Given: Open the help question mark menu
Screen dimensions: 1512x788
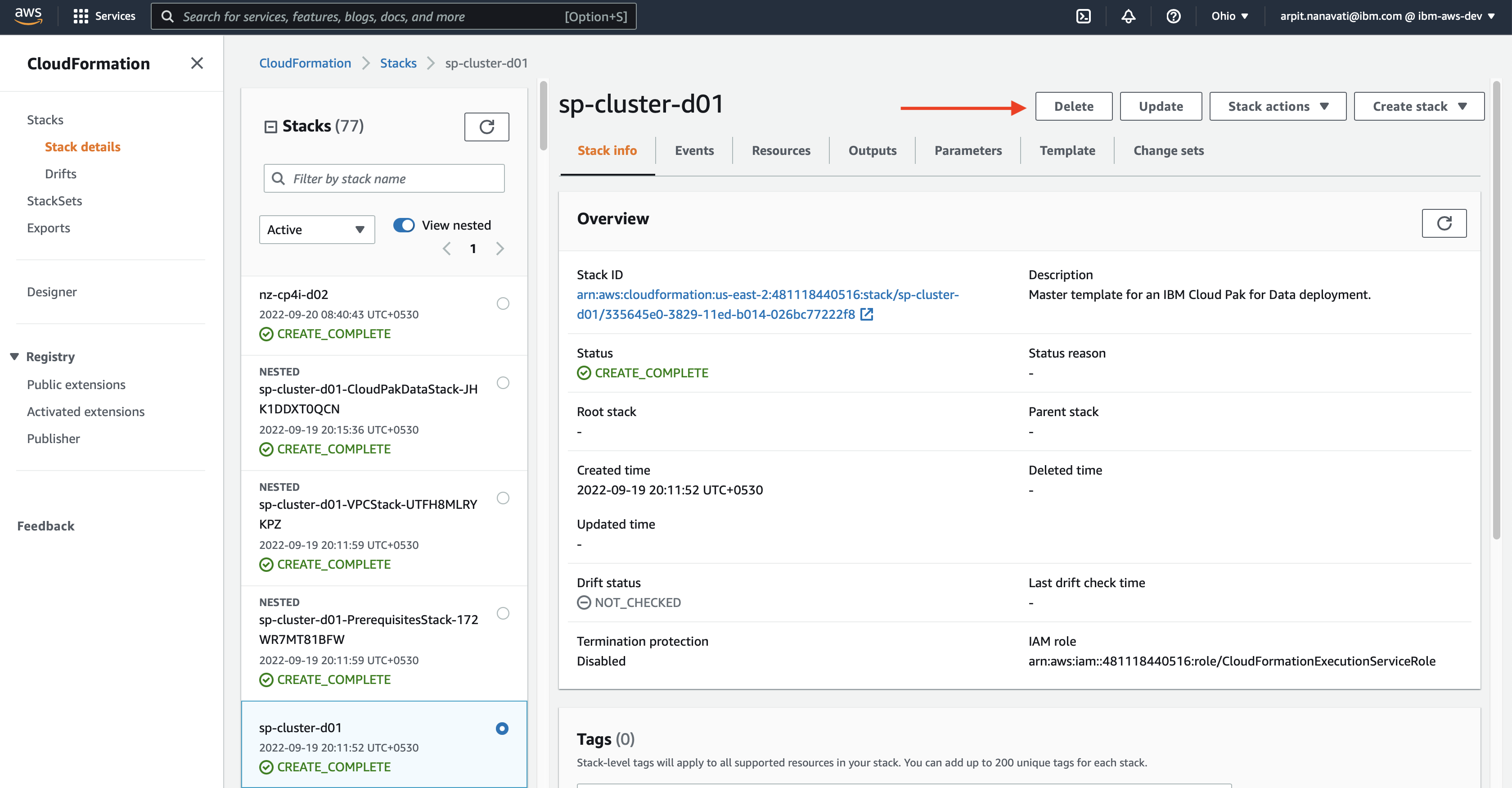Looking at the screenshot, I should [x=1173, y=17].
